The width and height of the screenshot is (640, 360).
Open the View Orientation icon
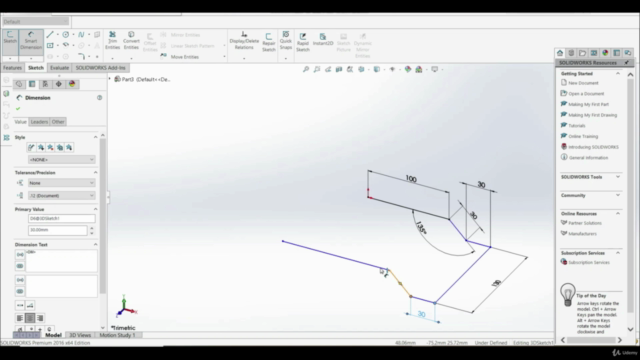coord(361,69)
